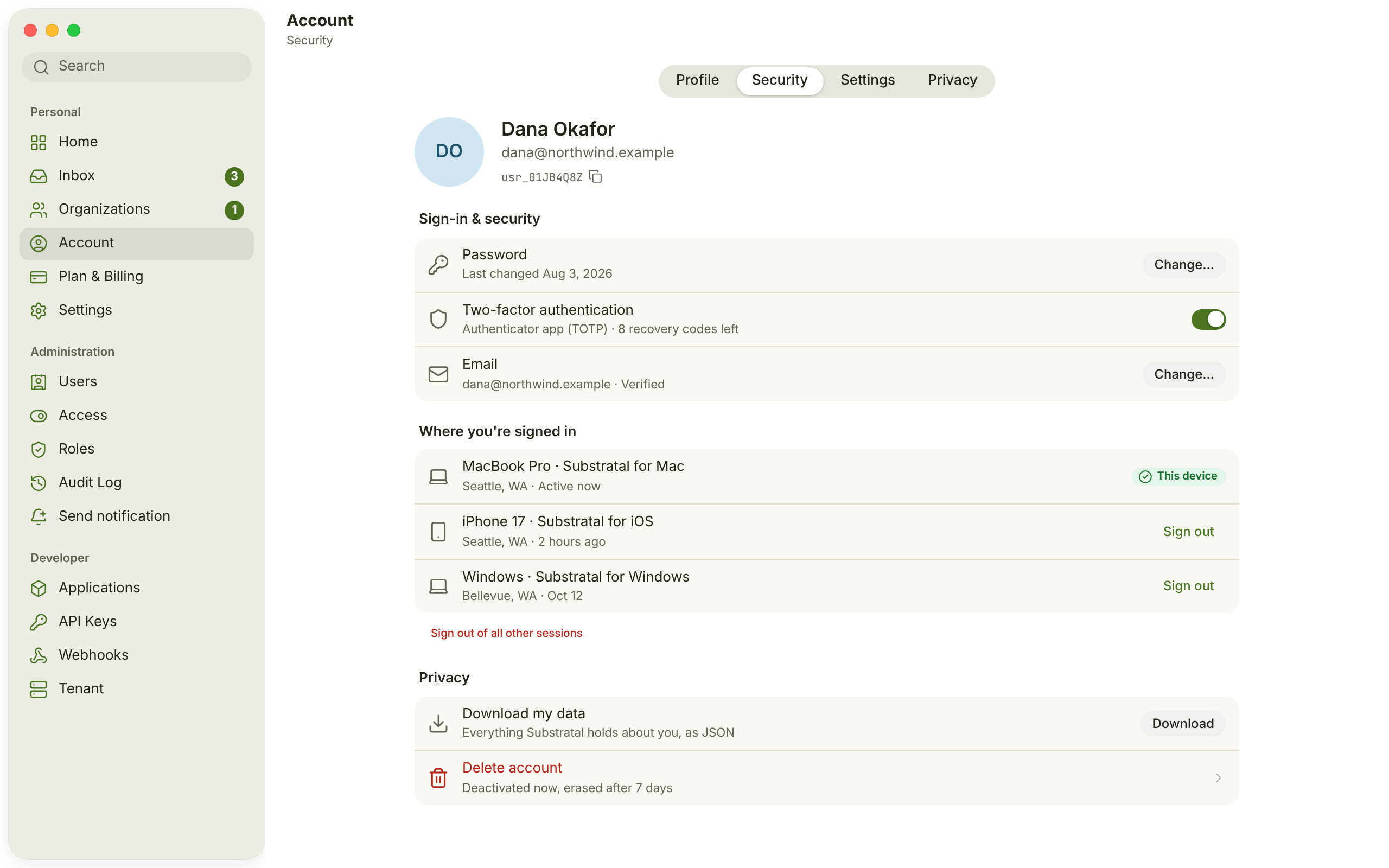
Task: Open Applications under Developer
Action: (137, 588)
